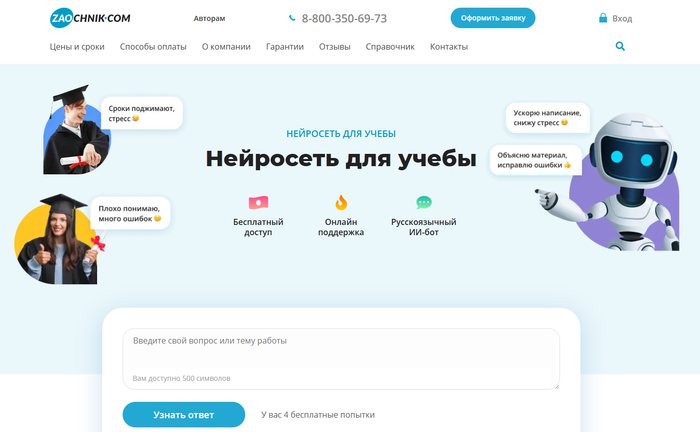Click the chat bubble icon above Русскоязычный ИИ-бот
Image resolution: width=700 pixels, height=432 pixels.
tap(424, 203)
